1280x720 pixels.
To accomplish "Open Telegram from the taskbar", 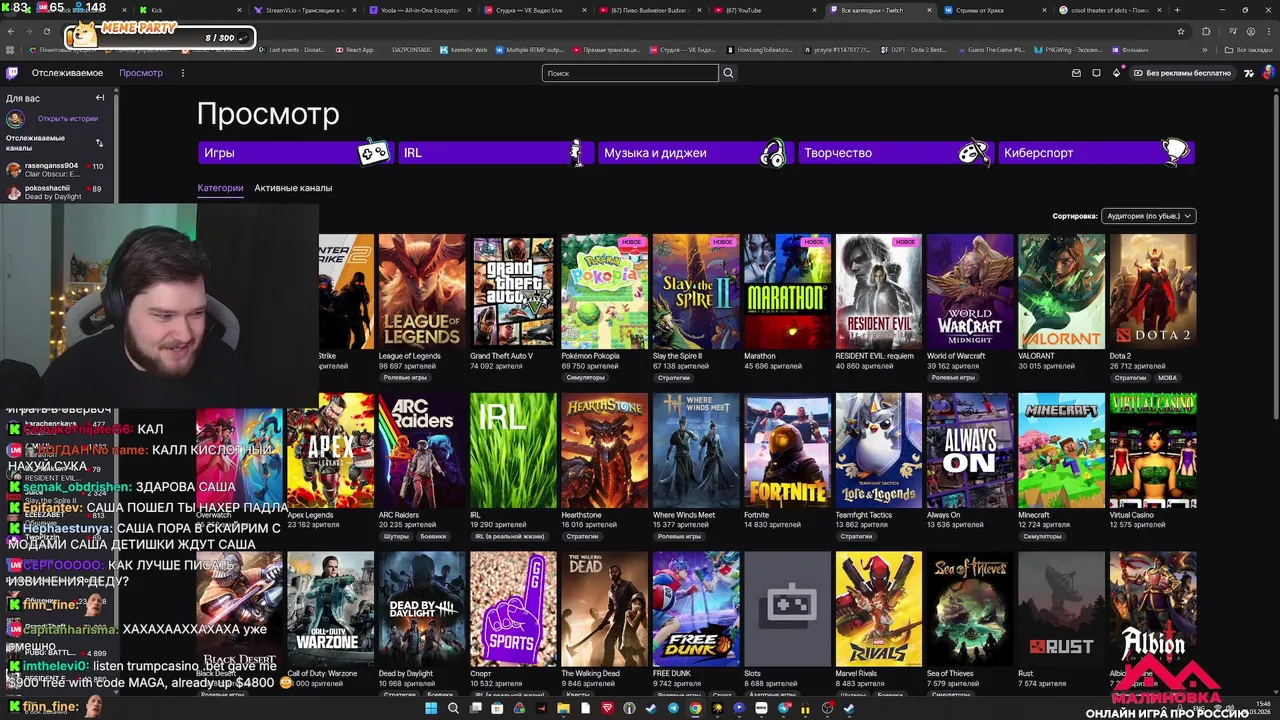I will tap(673, 708).
